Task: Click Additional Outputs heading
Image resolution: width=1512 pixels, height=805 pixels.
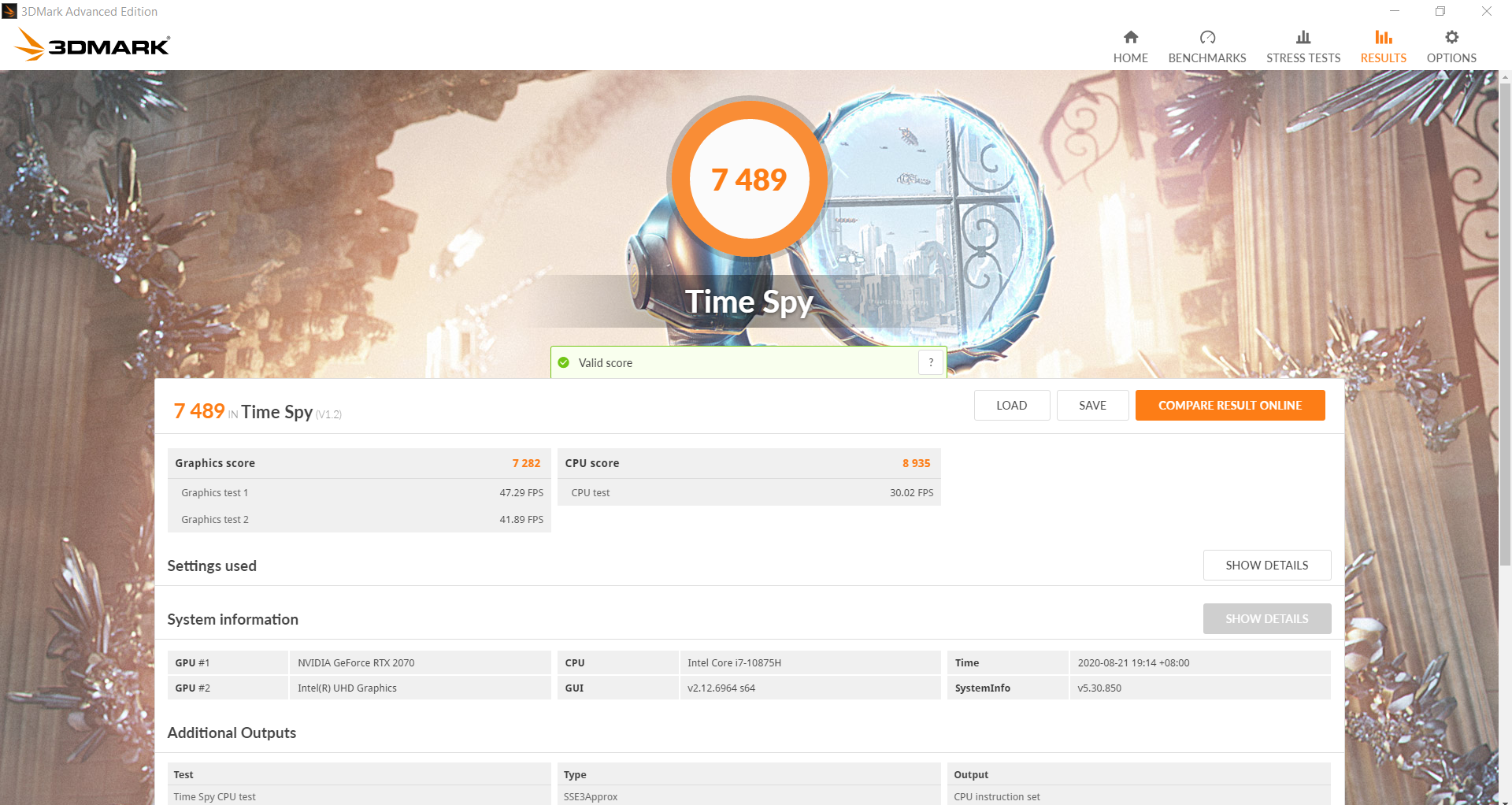Action: coord(232,733)
